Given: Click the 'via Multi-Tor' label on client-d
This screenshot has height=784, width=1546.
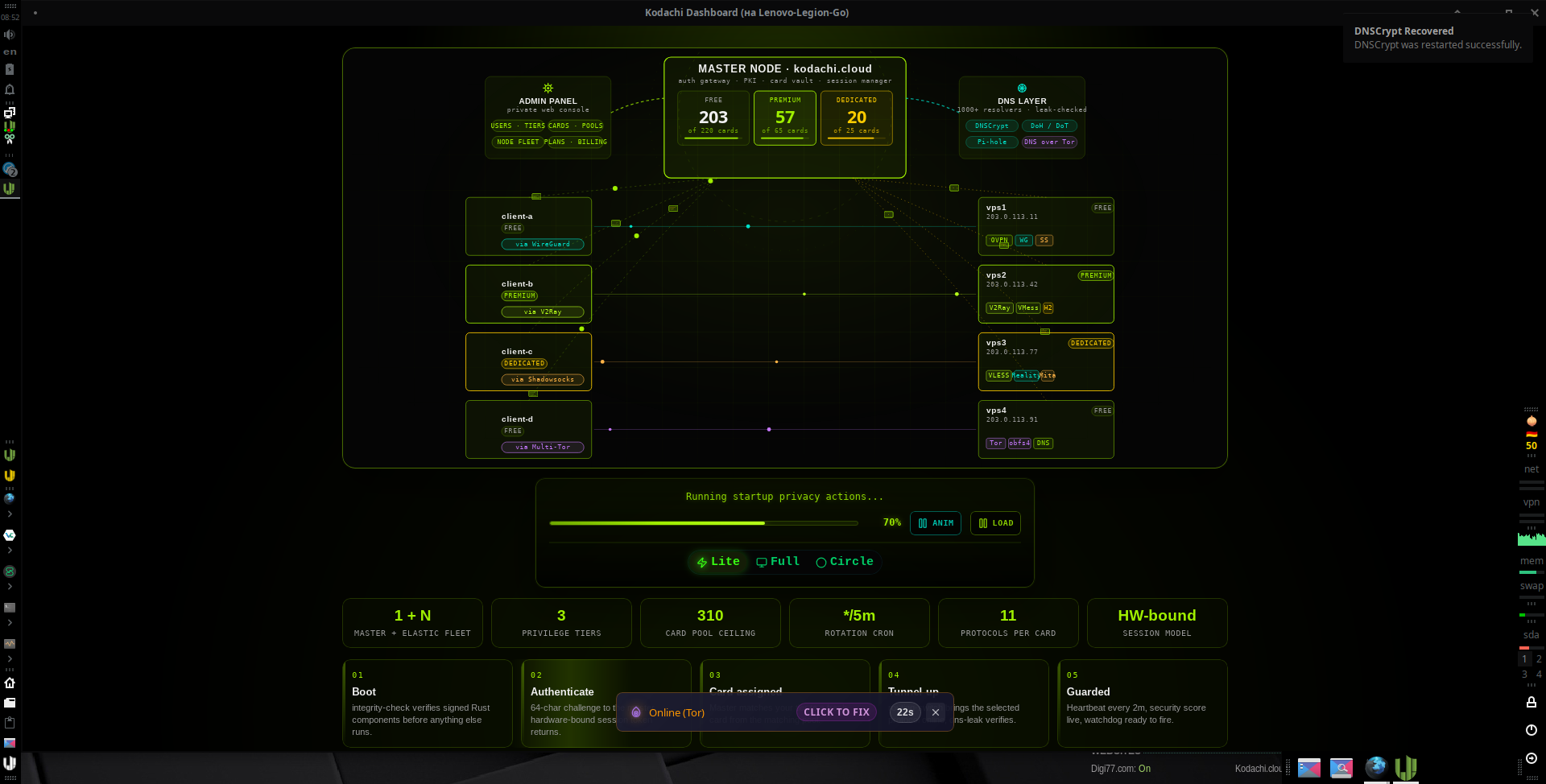Looking at the screenshot, I should click(x=543, y=448).
